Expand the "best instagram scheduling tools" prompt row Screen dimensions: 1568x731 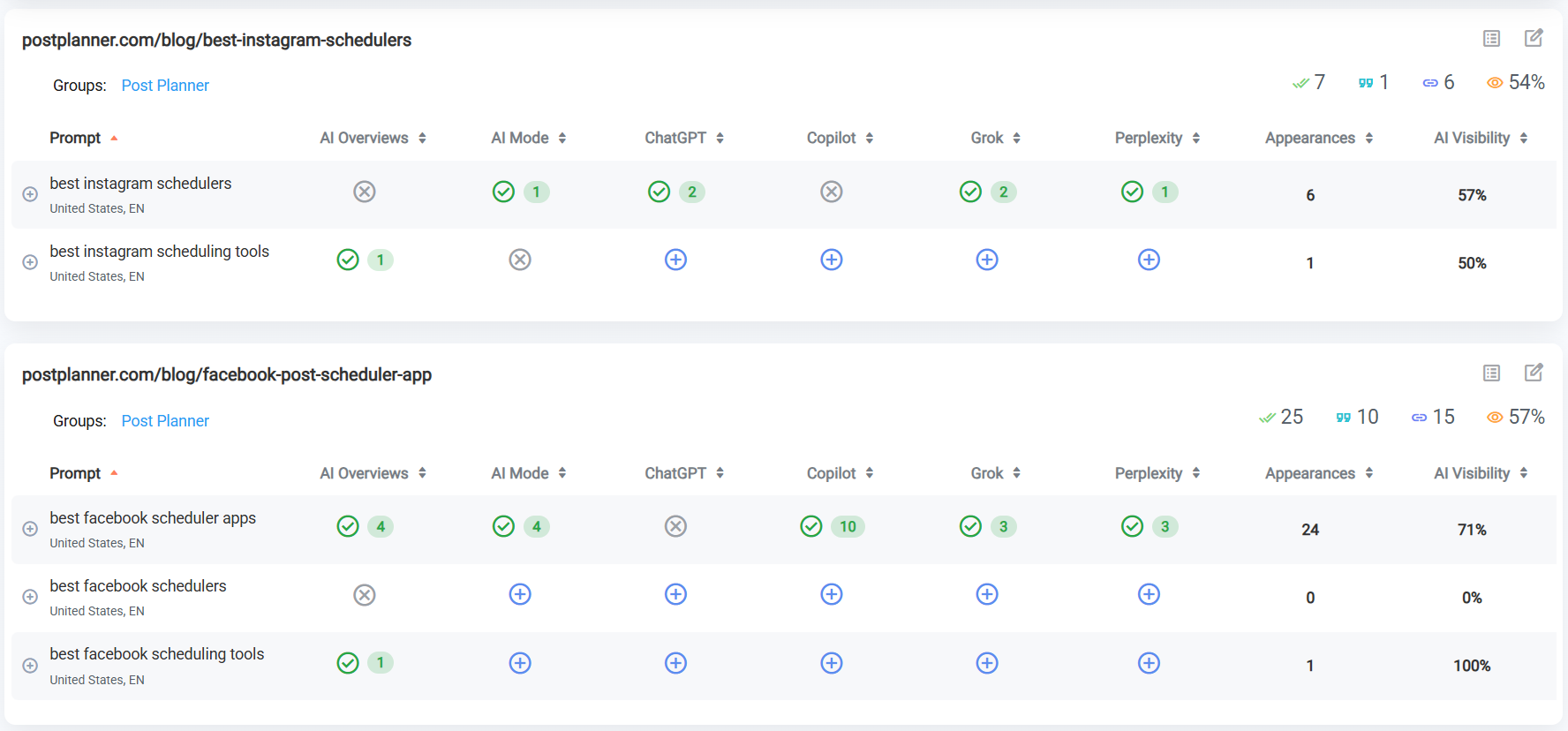click(30, 262)
